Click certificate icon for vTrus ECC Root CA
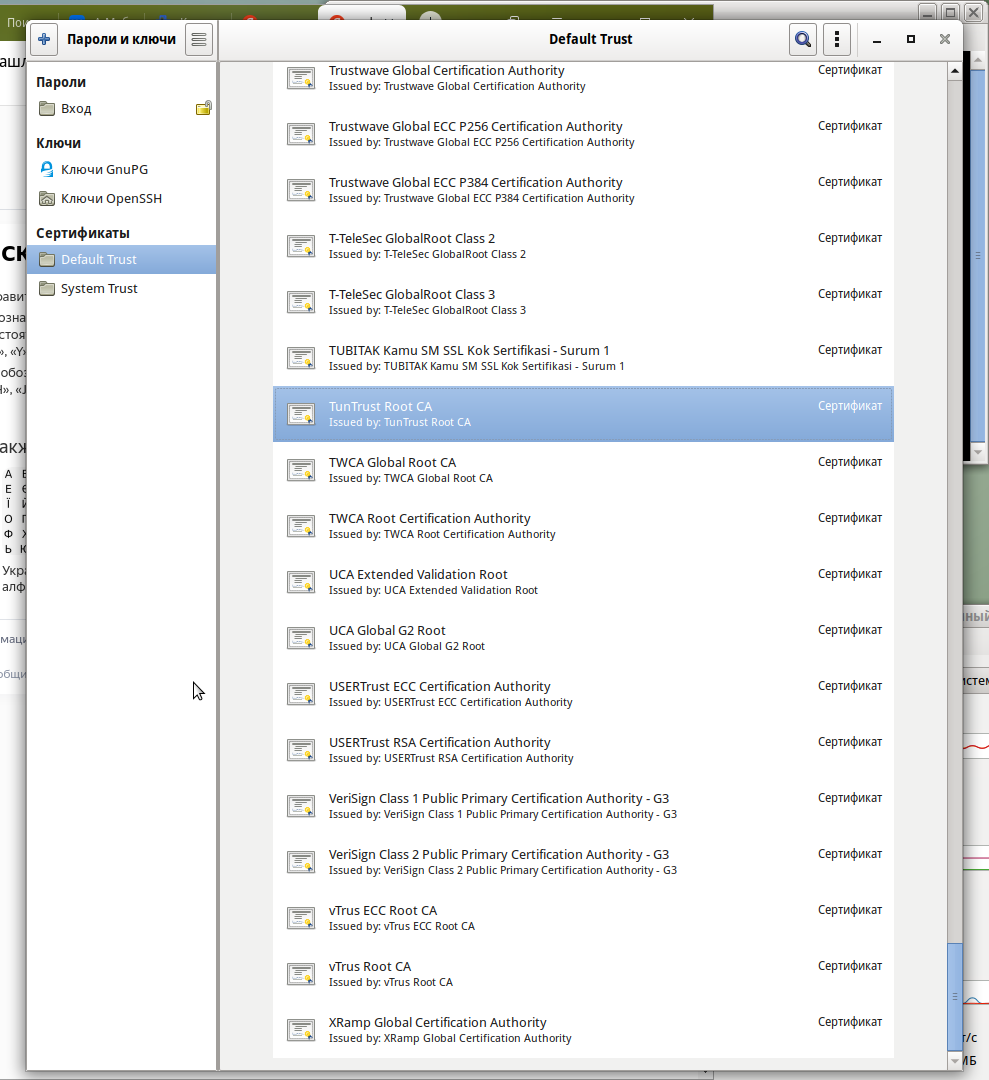The image size is (989, 1080). tap(301, 918)
